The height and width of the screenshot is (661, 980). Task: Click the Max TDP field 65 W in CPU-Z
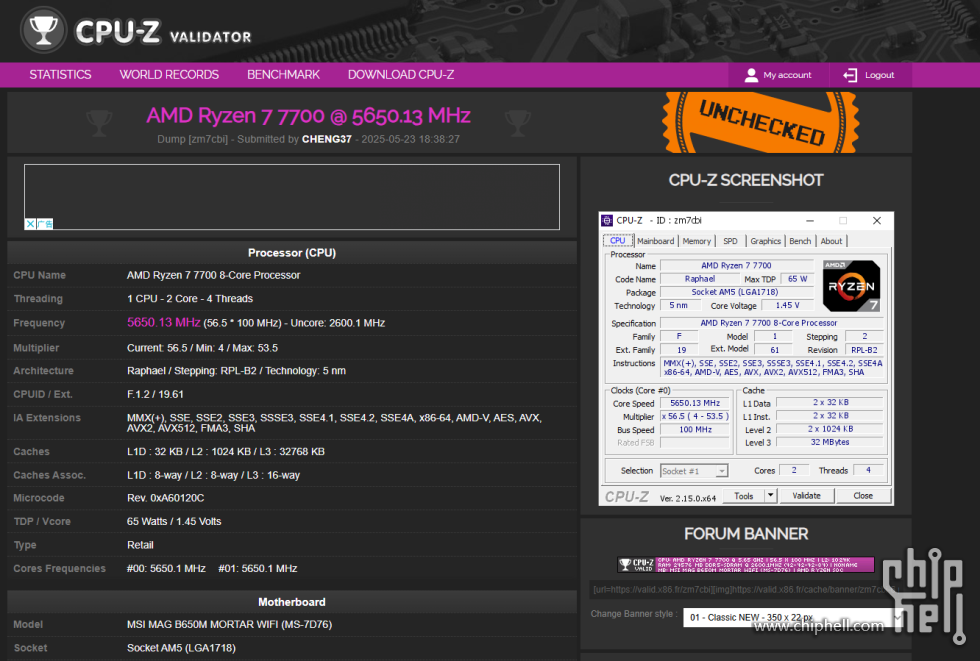(797, 279)
